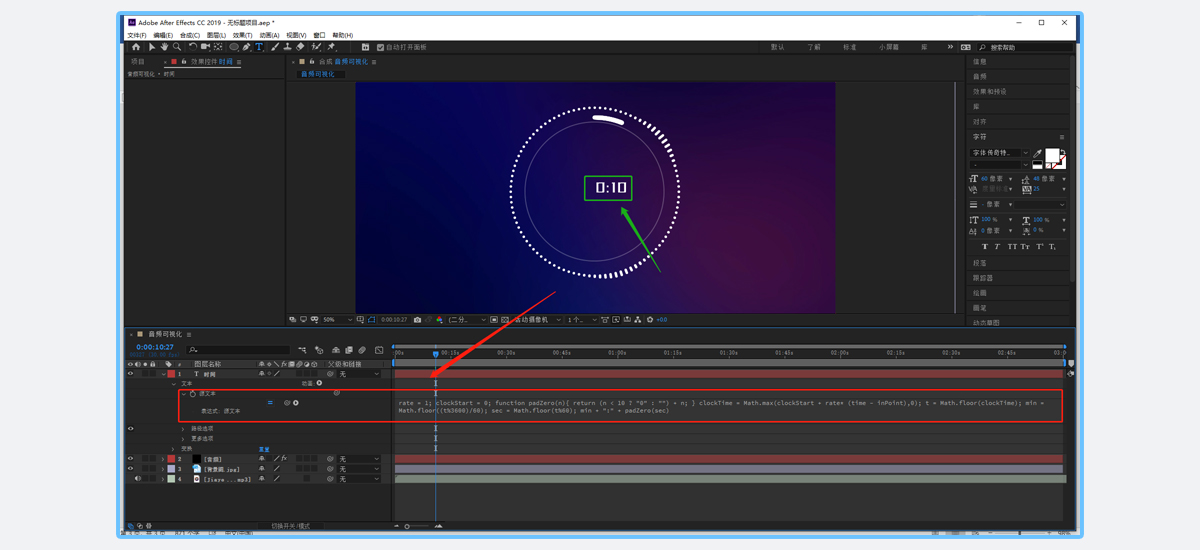The image size is (1200, 550).
Task: Click the eyedropper in Character panel
Action: [x=1037, y=153]
